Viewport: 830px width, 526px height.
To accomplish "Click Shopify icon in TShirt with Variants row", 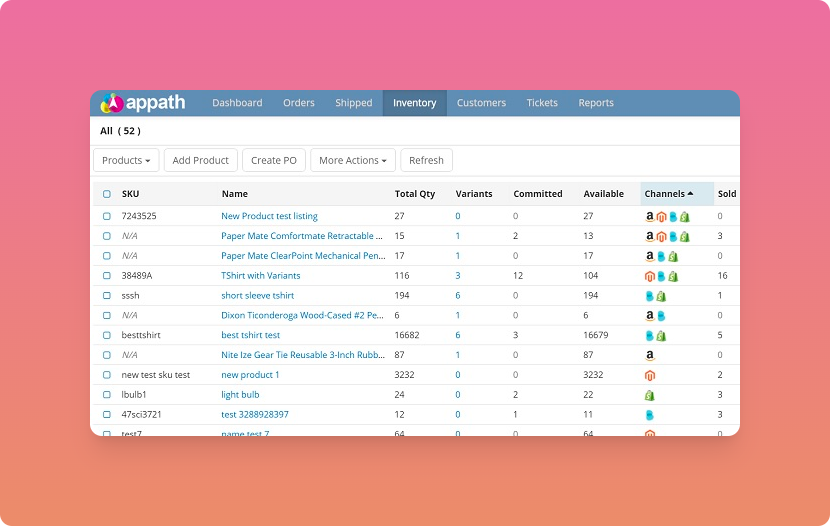I will (x=673, y=276).
